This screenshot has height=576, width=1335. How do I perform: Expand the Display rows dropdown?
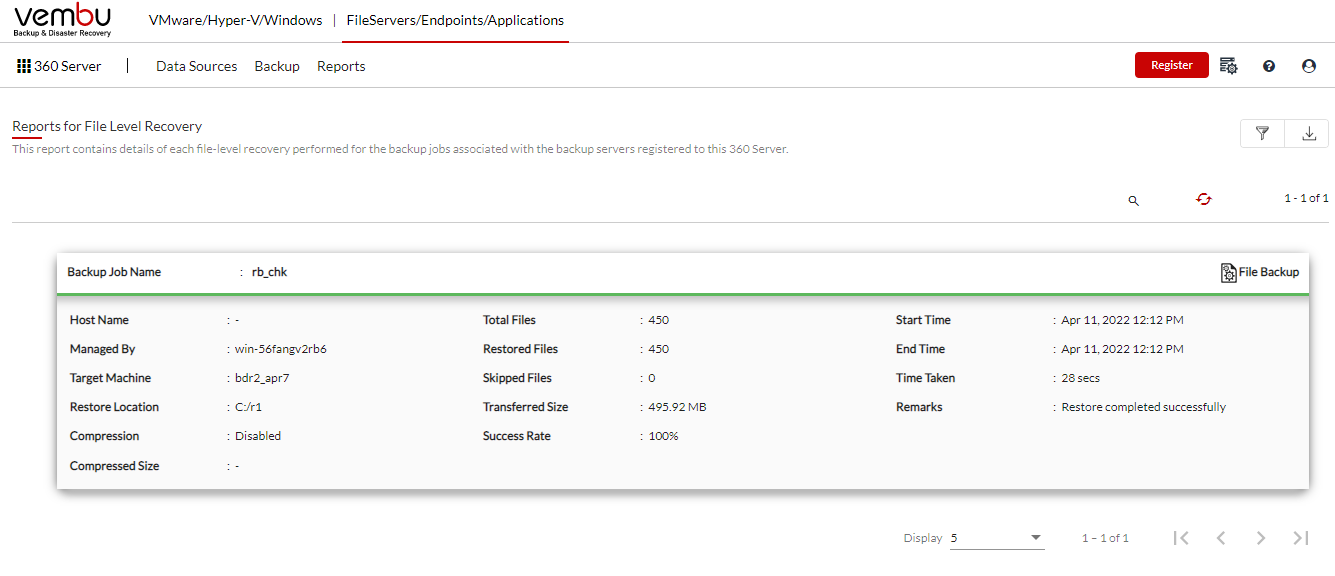[x=997, y=538]
